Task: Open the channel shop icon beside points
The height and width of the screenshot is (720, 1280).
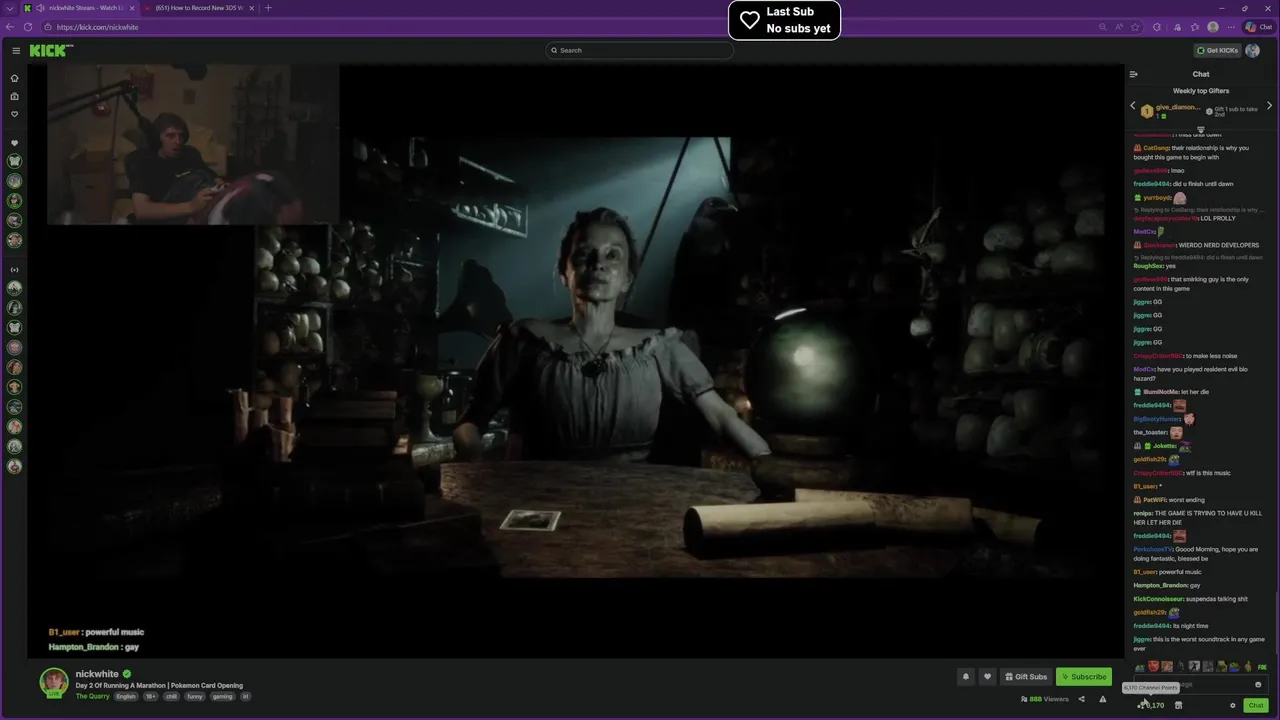Action: tap(1178, 705)
